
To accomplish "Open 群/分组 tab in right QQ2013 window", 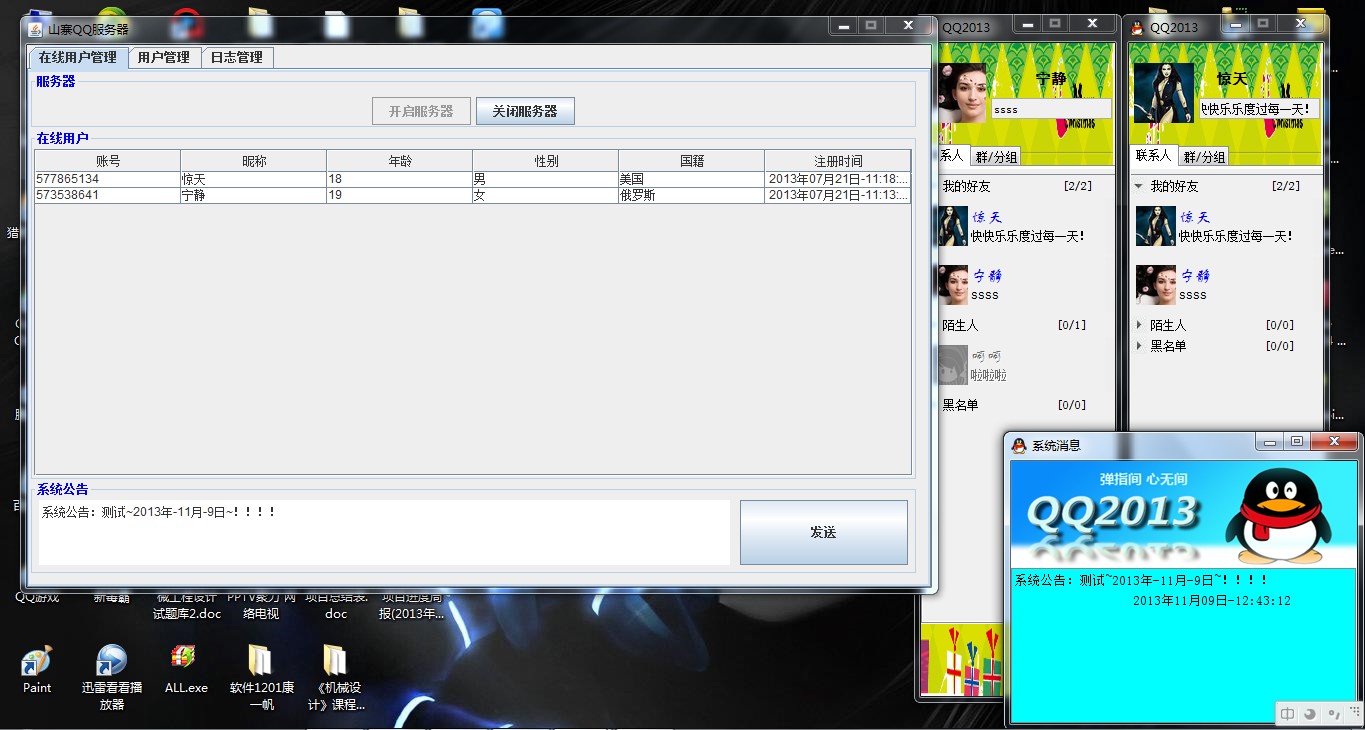I will 1202,157.
